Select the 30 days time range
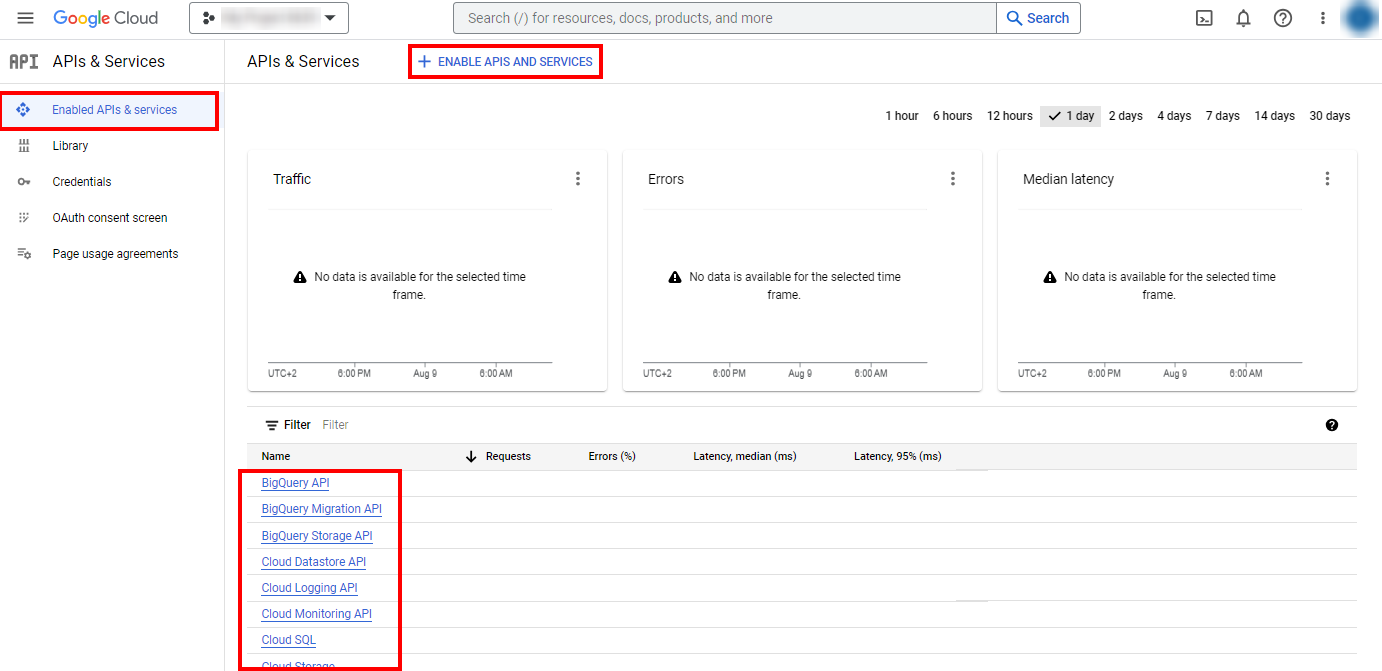Image resolution: width=1382 pixels, height=671 pixels. (1329, 116)
